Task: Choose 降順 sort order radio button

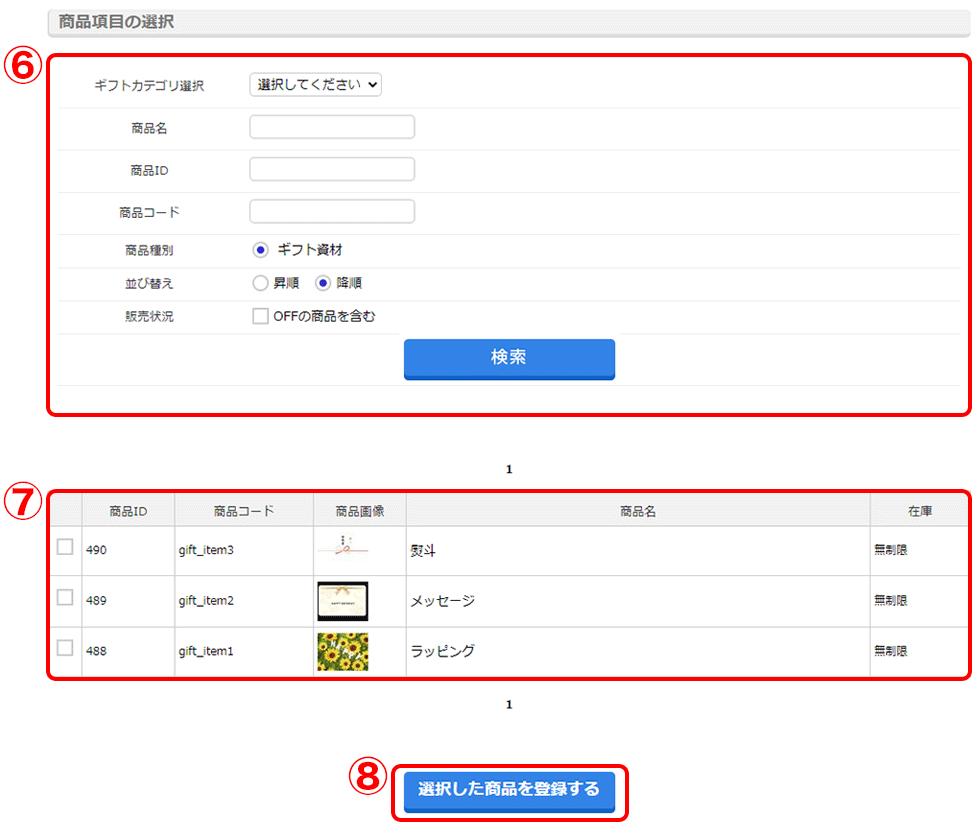Action: (323, 283)
